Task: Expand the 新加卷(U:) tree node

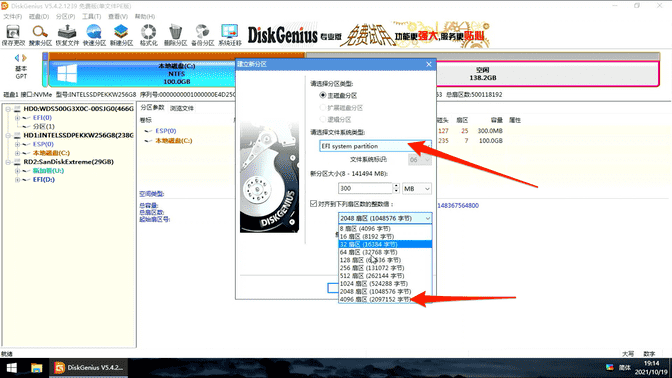Action: (17, 171)
